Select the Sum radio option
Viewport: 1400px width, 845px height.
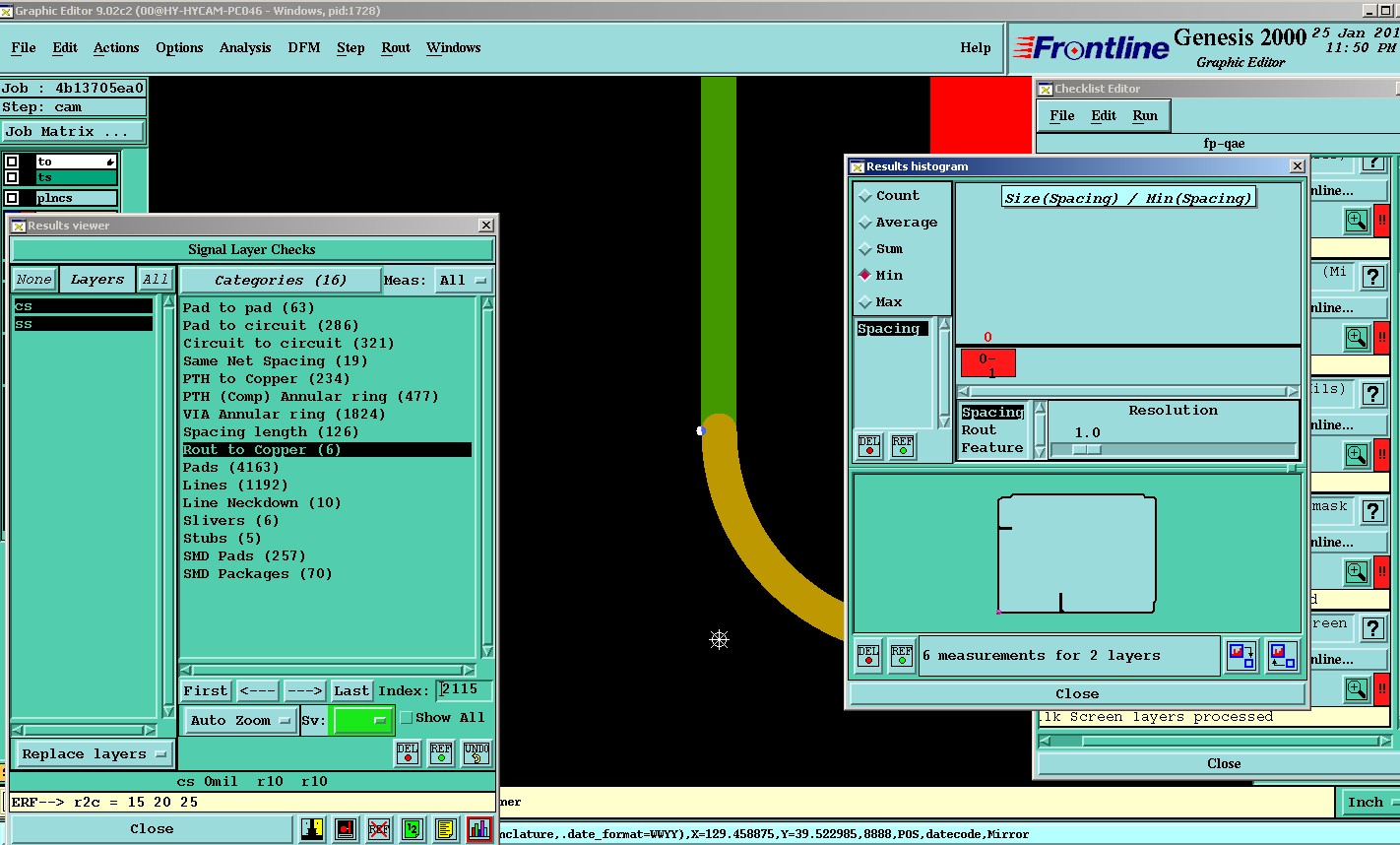point(880,249)
